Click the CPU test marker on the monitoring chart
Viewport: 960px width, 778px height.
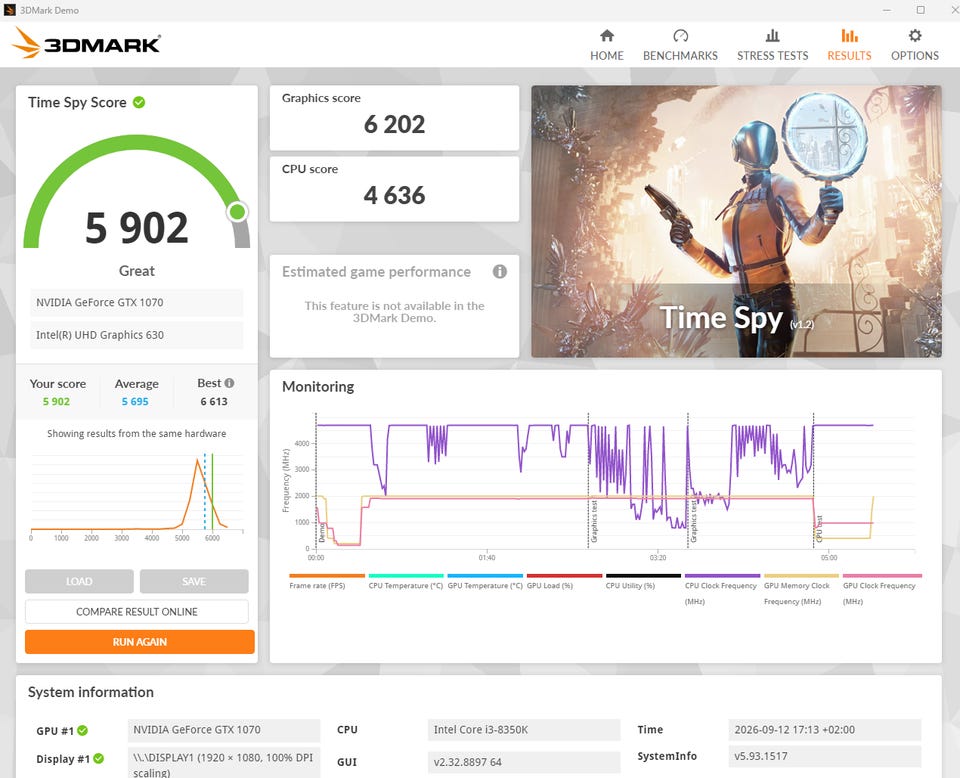[x=819, y=529]
